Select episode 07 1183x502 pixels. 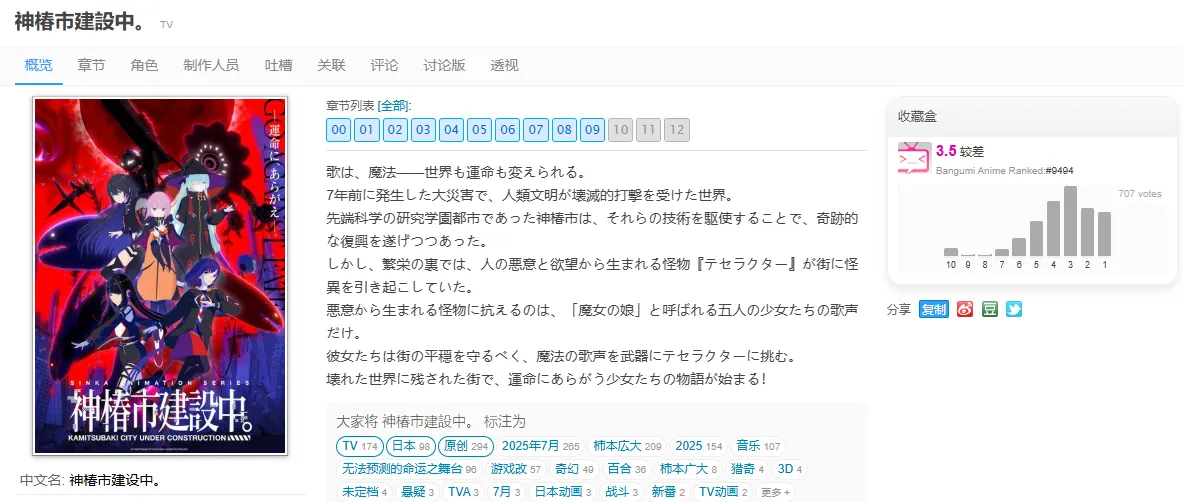click(536, 130)
